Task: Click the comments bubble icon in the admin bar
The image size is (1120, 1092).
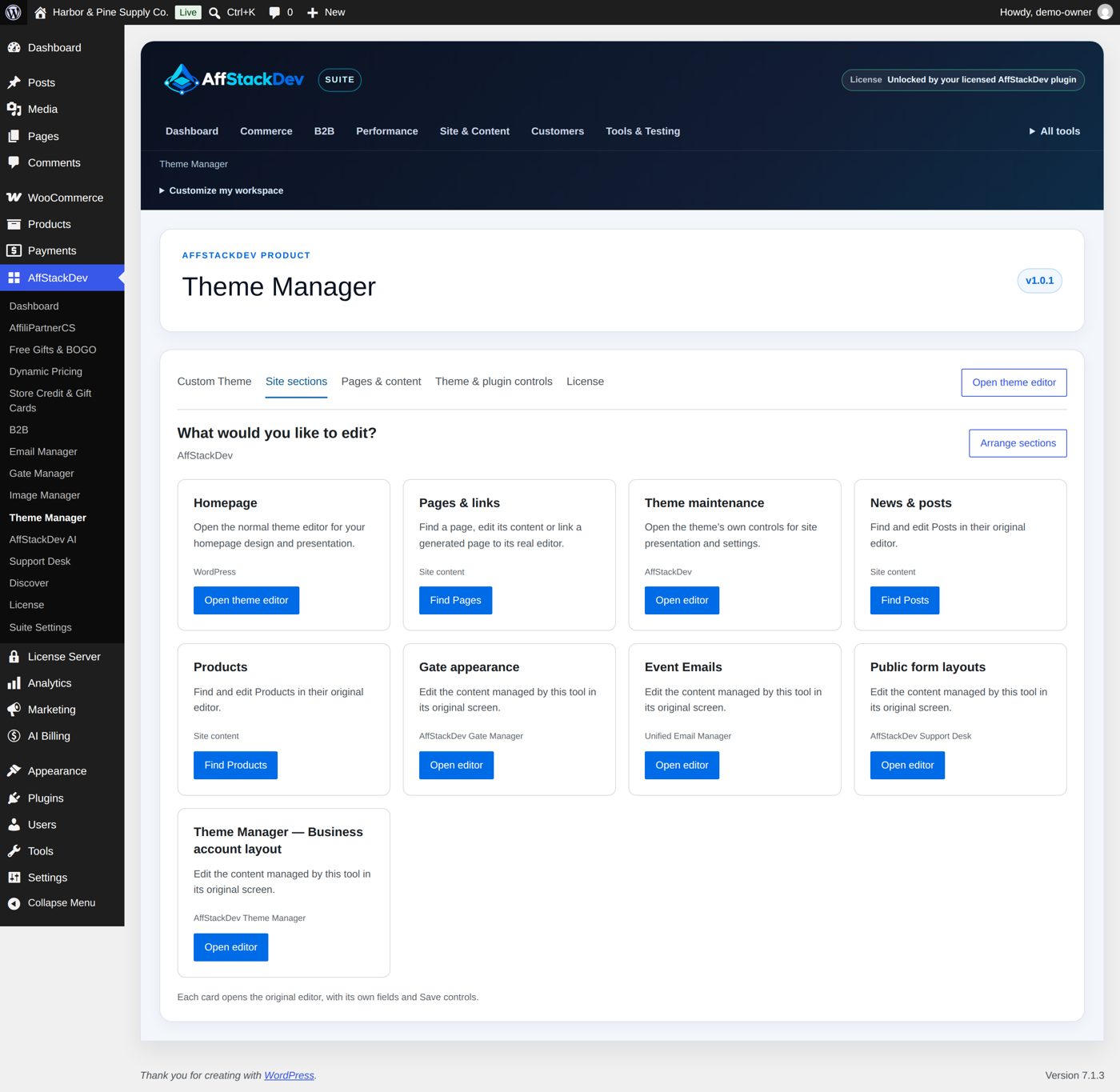Action: click(x=274, y=12)
